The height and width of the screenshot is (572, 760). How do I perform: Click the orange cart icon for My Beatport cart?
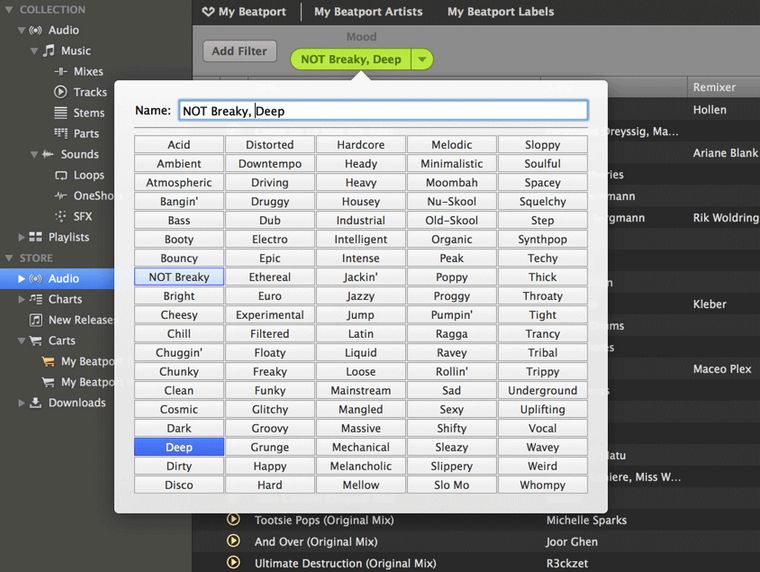pyautogui.click(x=48, y=362)
